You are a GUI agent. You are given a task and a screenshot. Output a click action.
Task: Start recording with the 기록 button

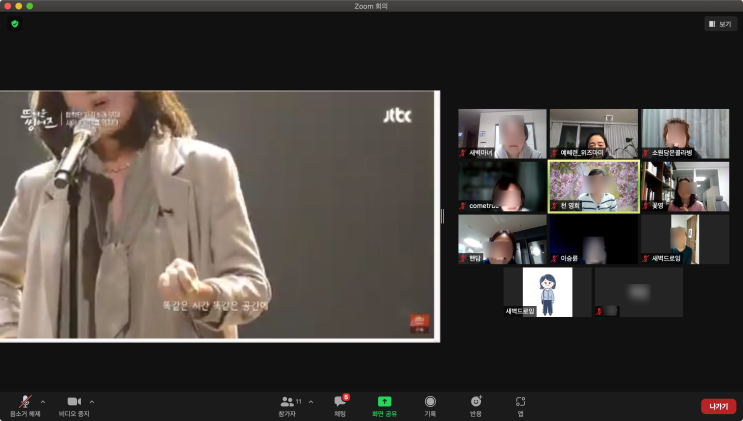(430, 406)
